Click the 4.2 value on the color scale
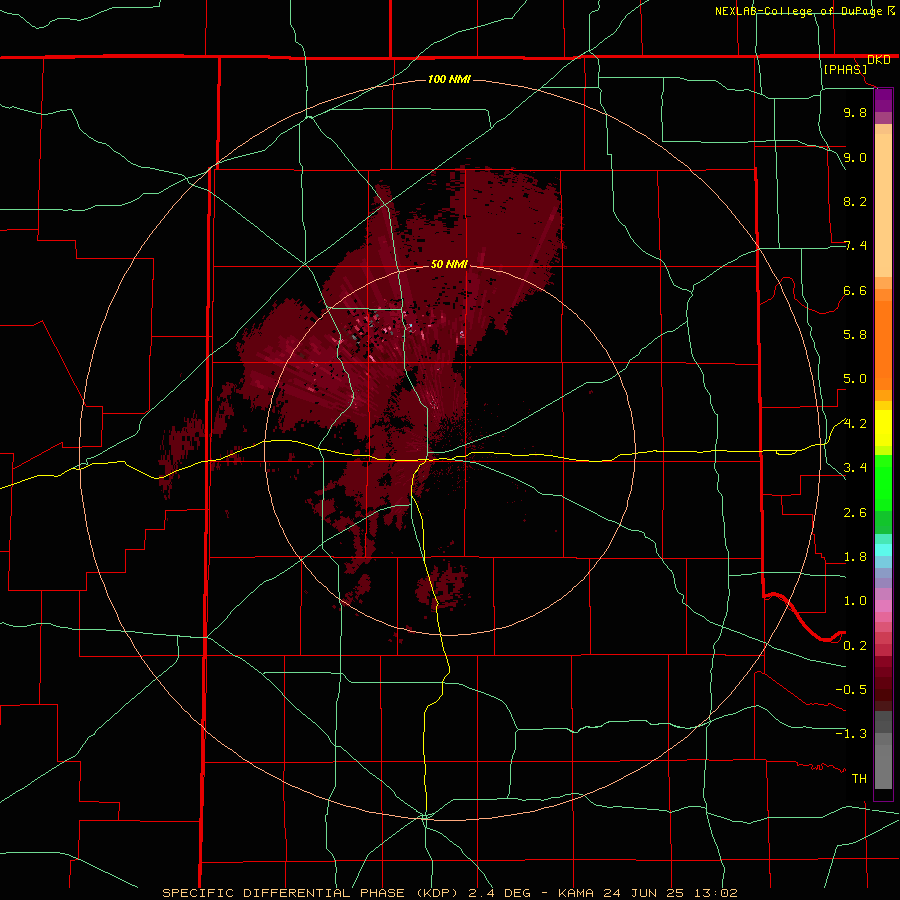 (855, 424)
